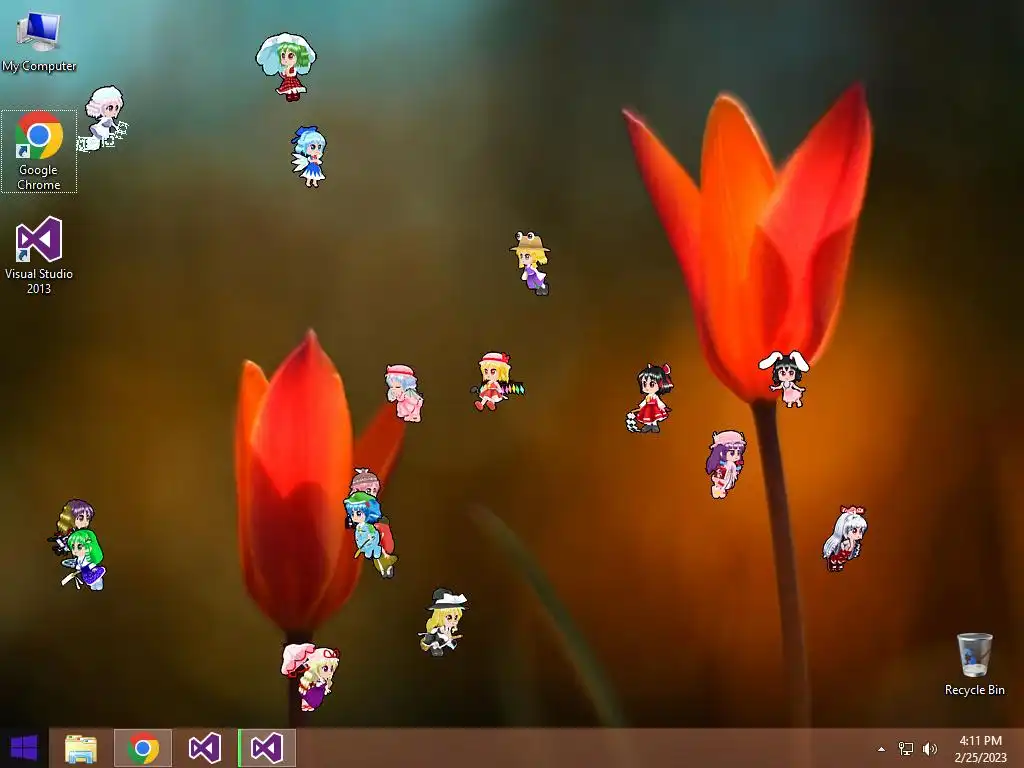Click the shrine maiden mascot in red outfit
The height and width of the screenshot is (768, 1024).
[650, 398]
